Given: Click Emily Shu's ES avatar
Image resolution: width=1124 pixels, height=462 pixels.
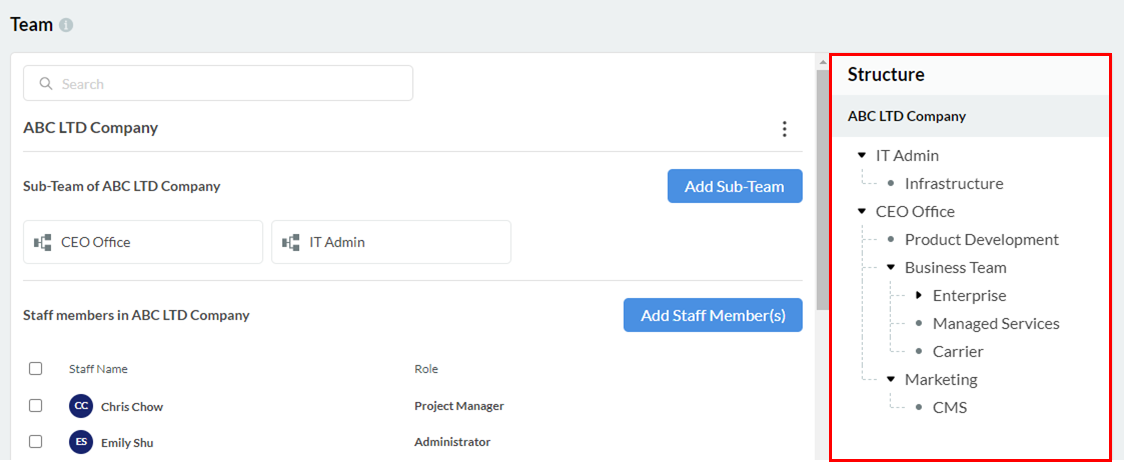Looking at the screenshot, I should point(81,442).
